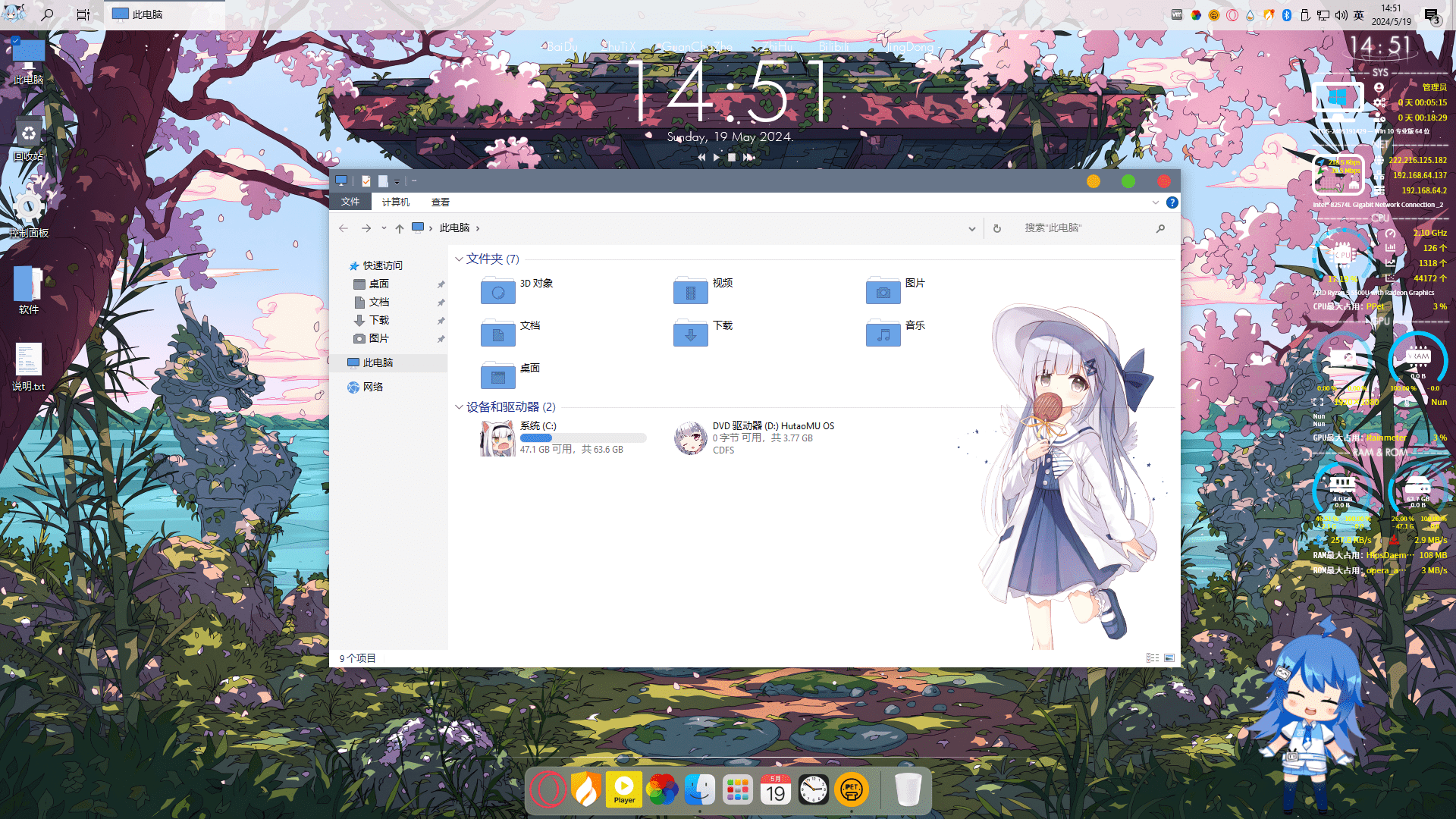Image resolution: width=1456 pixels, height=819 pixels.
Task: Click the volume speaker tray icon
Action: point(1341,14)
